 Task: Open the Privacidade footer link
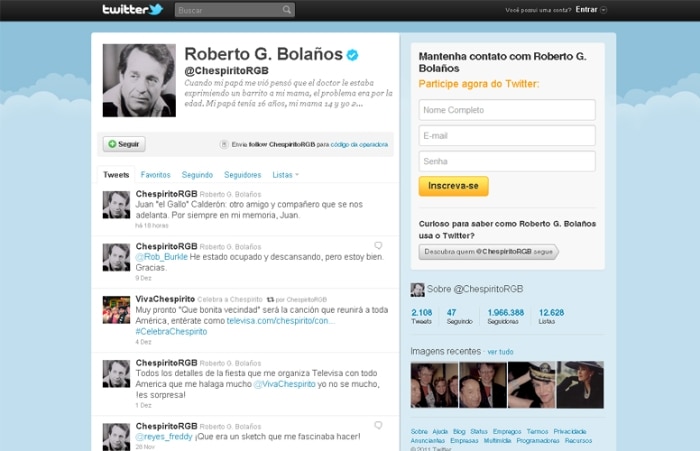[570, 431]
